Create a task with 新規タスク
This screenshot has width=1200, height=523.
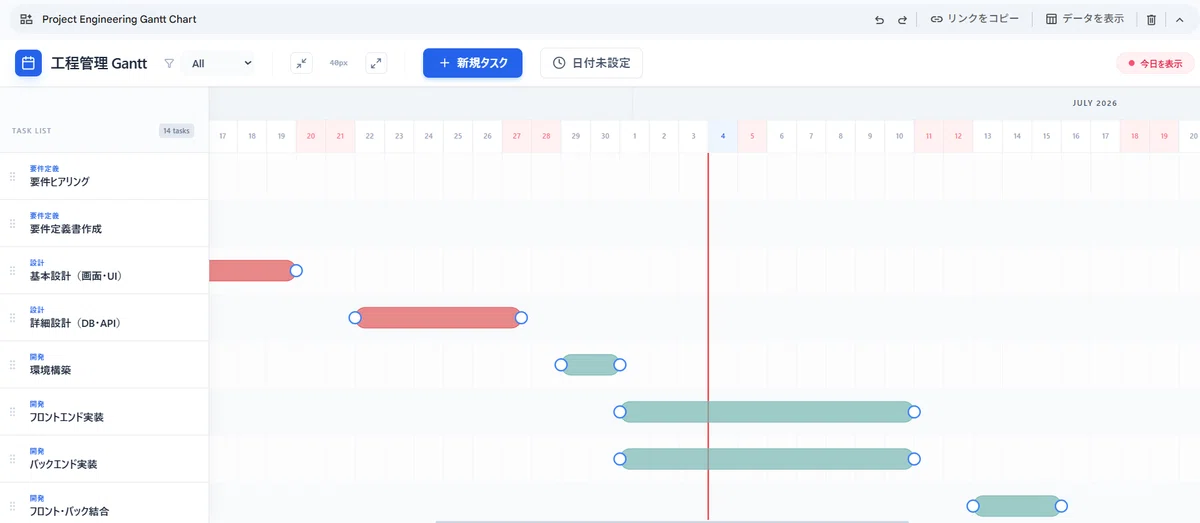473,62
